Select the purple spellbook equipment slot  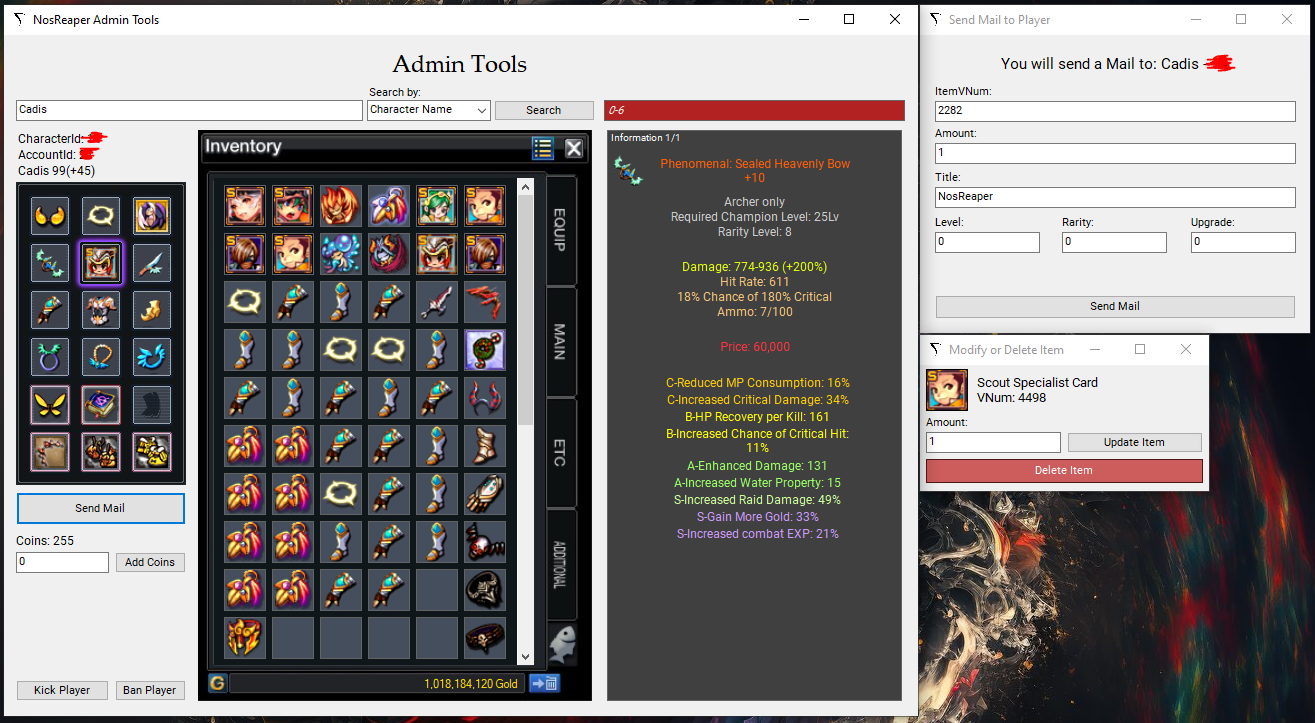(x=101, y=404)
